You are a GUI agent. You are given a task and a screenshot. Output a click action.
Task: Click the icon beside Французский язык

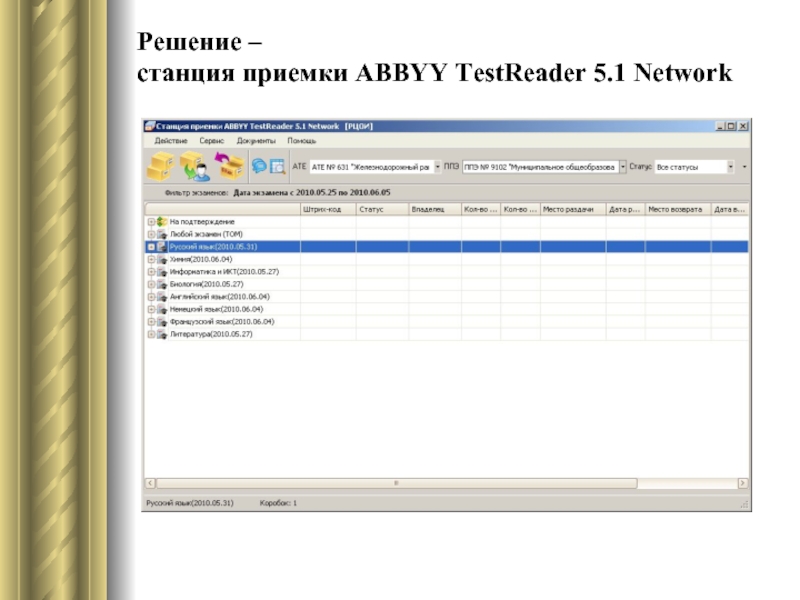[162, 322]
